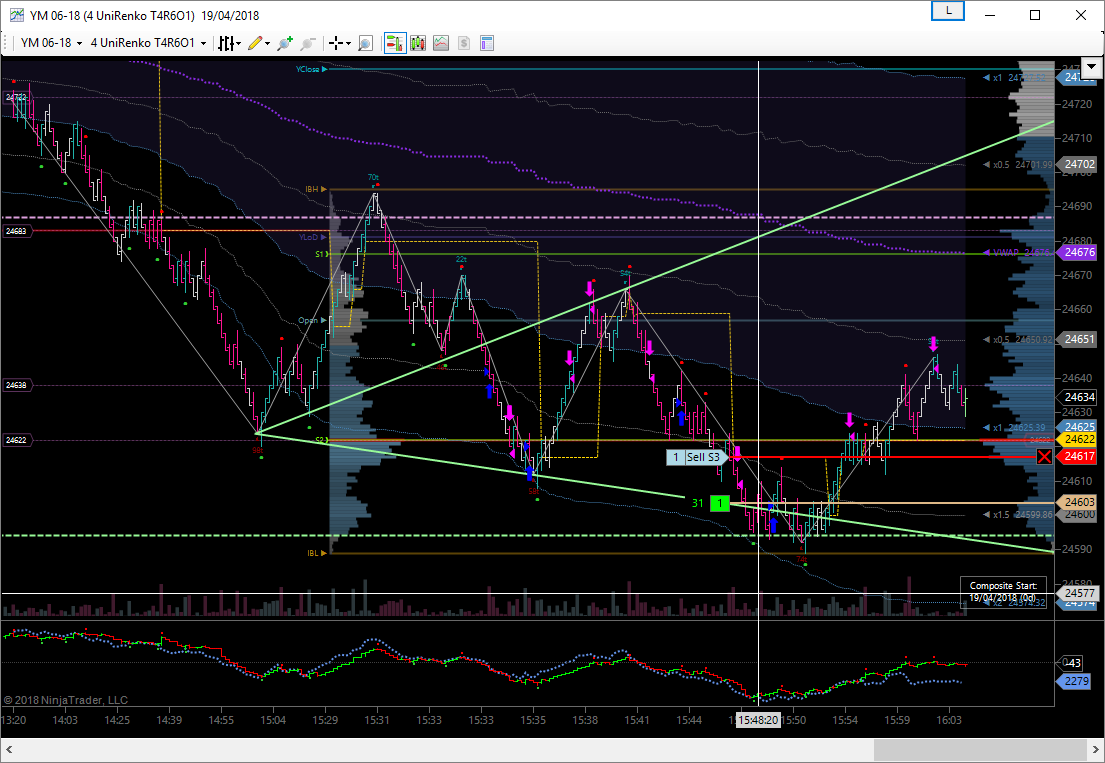Image resolution: width=1105 pixels, height=763 pixels.
Task: Click the Composite Start label box
Action: 1003,592
